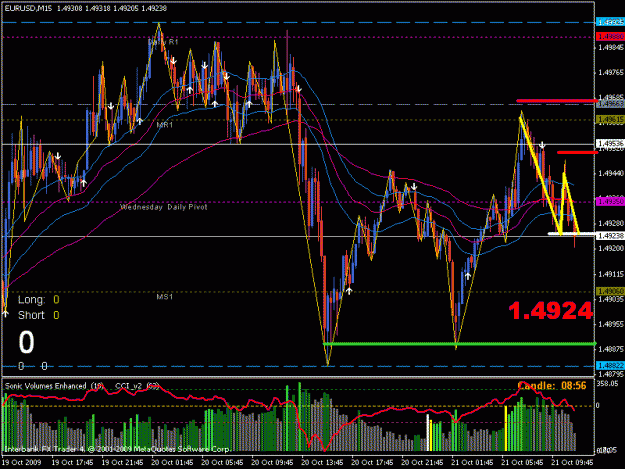Image resolution: width=625 pixels, height=469 pixels.
Task: Click the 21 Oct 01:45 time label
Action: coord(472,462)
